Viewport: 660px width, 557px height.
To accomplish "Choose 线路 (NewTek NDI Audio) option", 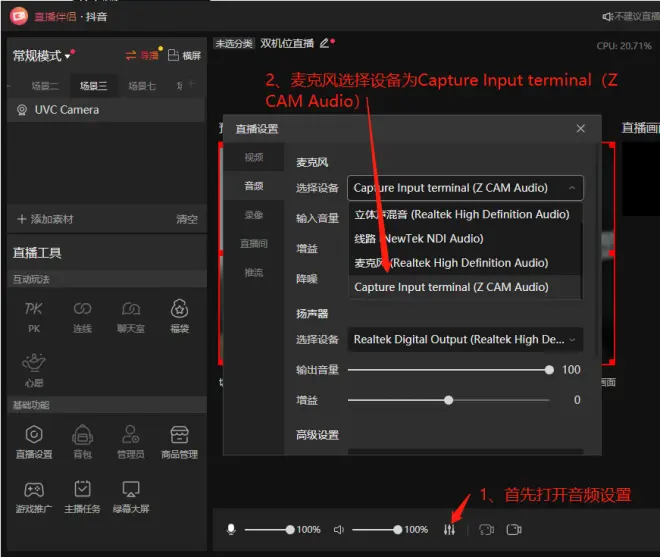I will [465, 239].
